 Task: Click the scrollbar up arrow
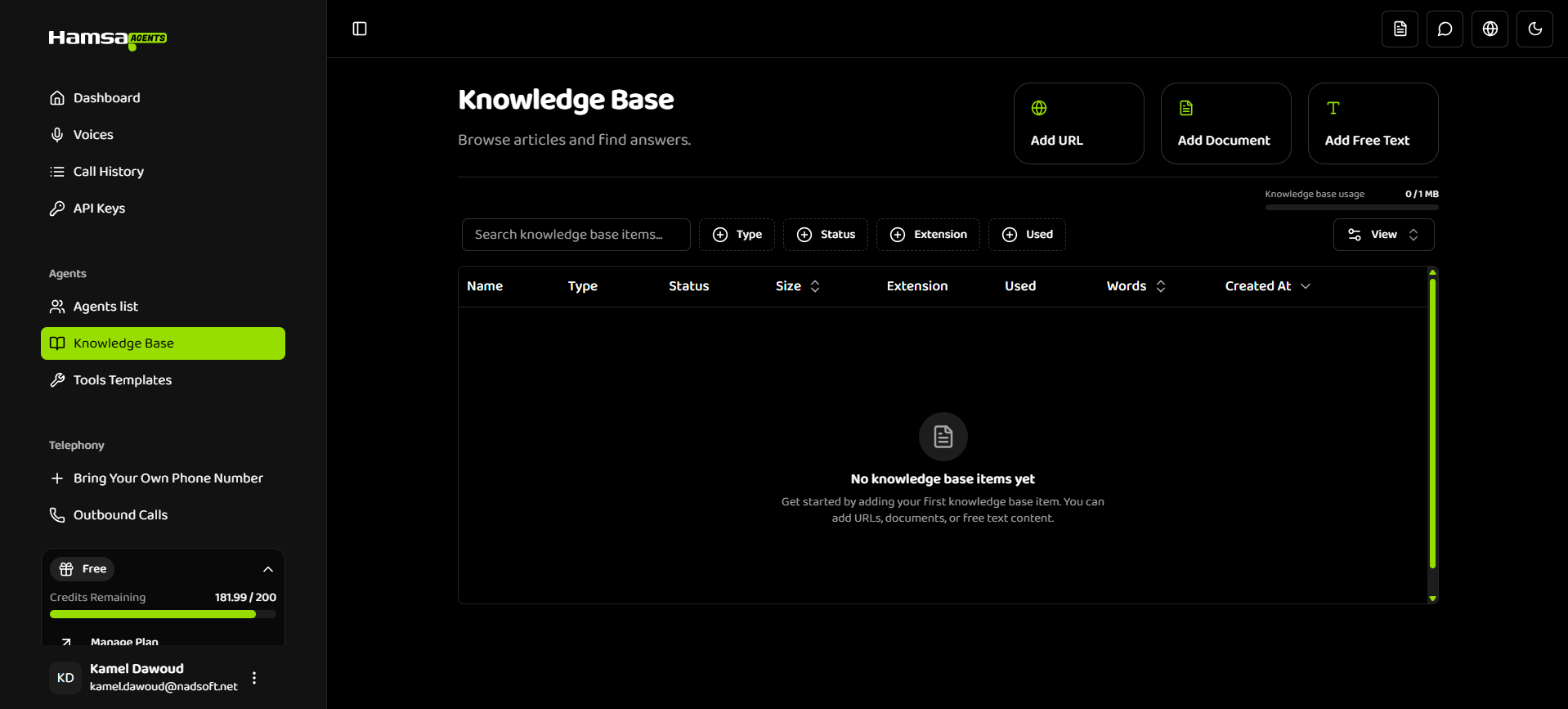[1432, 271]
